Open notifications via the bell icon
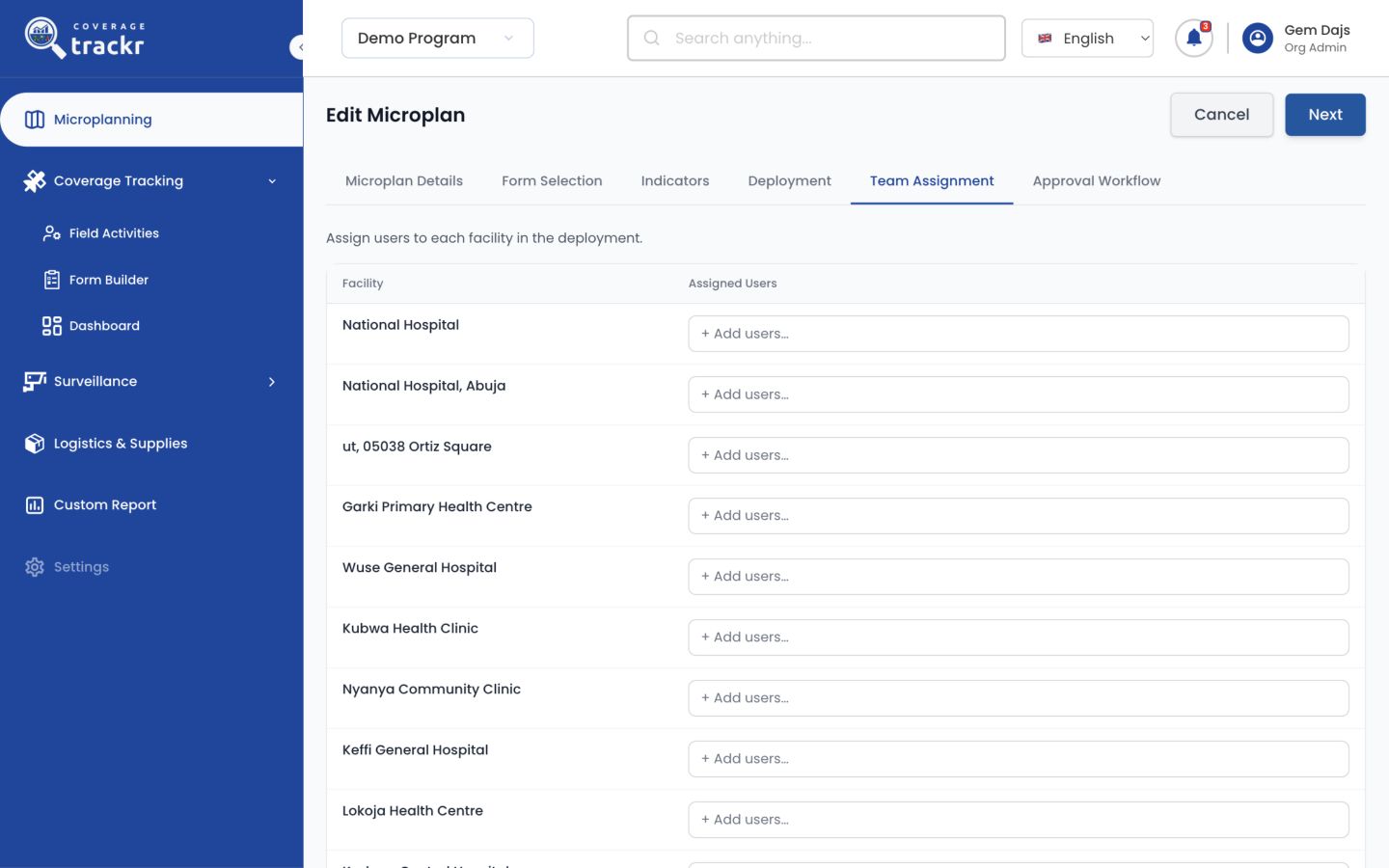1389x868 pixels. [x=1193, y=39]
